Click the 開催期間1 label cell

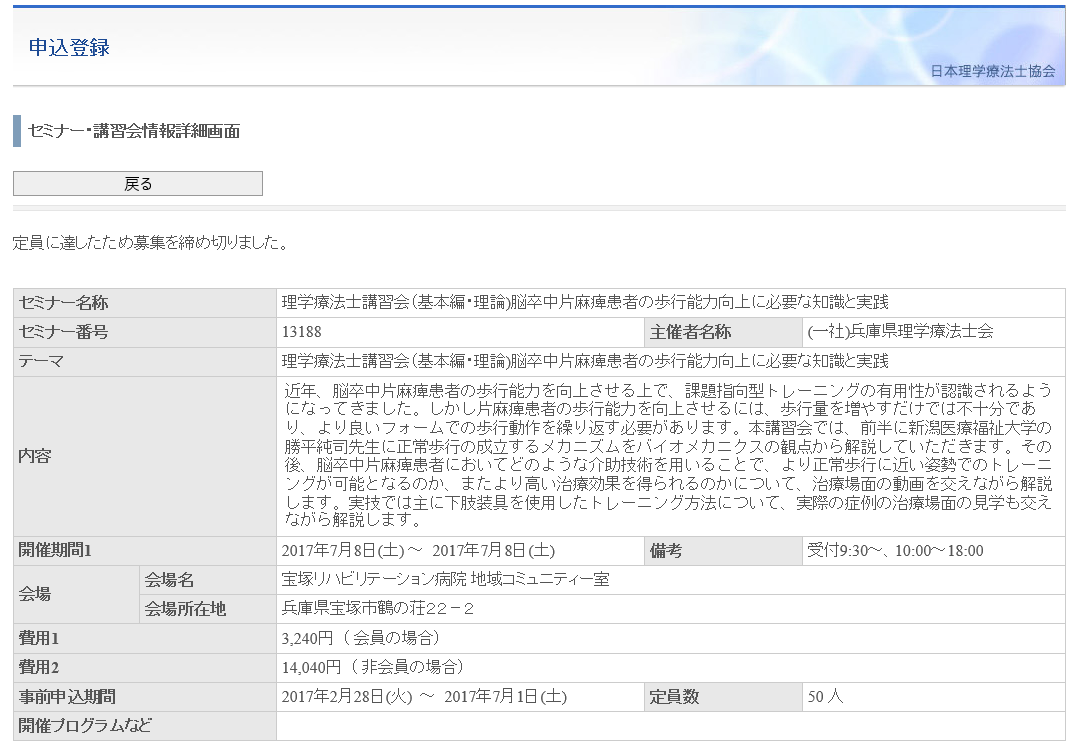point(145,551)
